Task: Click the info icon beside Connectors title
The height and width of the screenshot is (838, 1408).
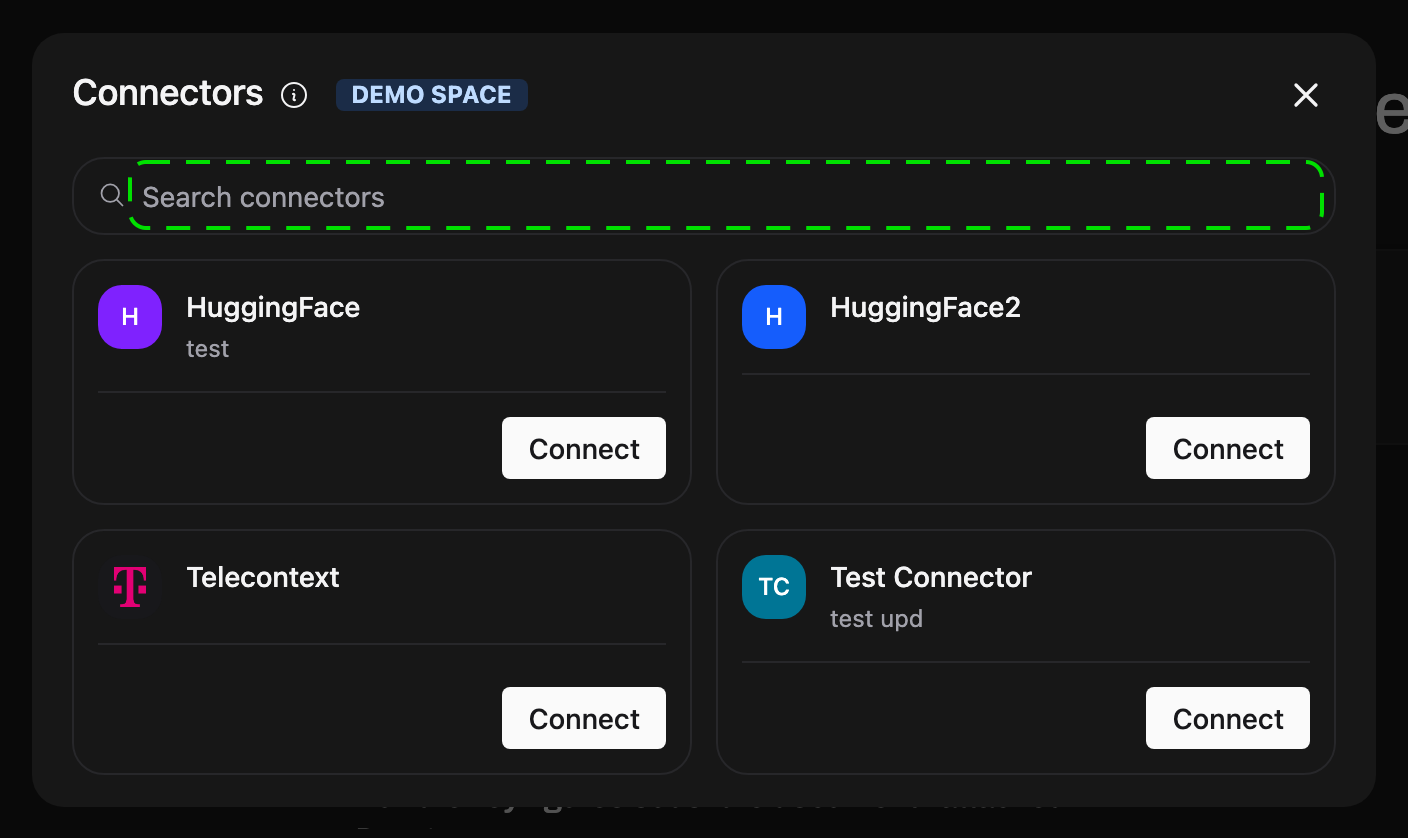Action: pos(294,95)
